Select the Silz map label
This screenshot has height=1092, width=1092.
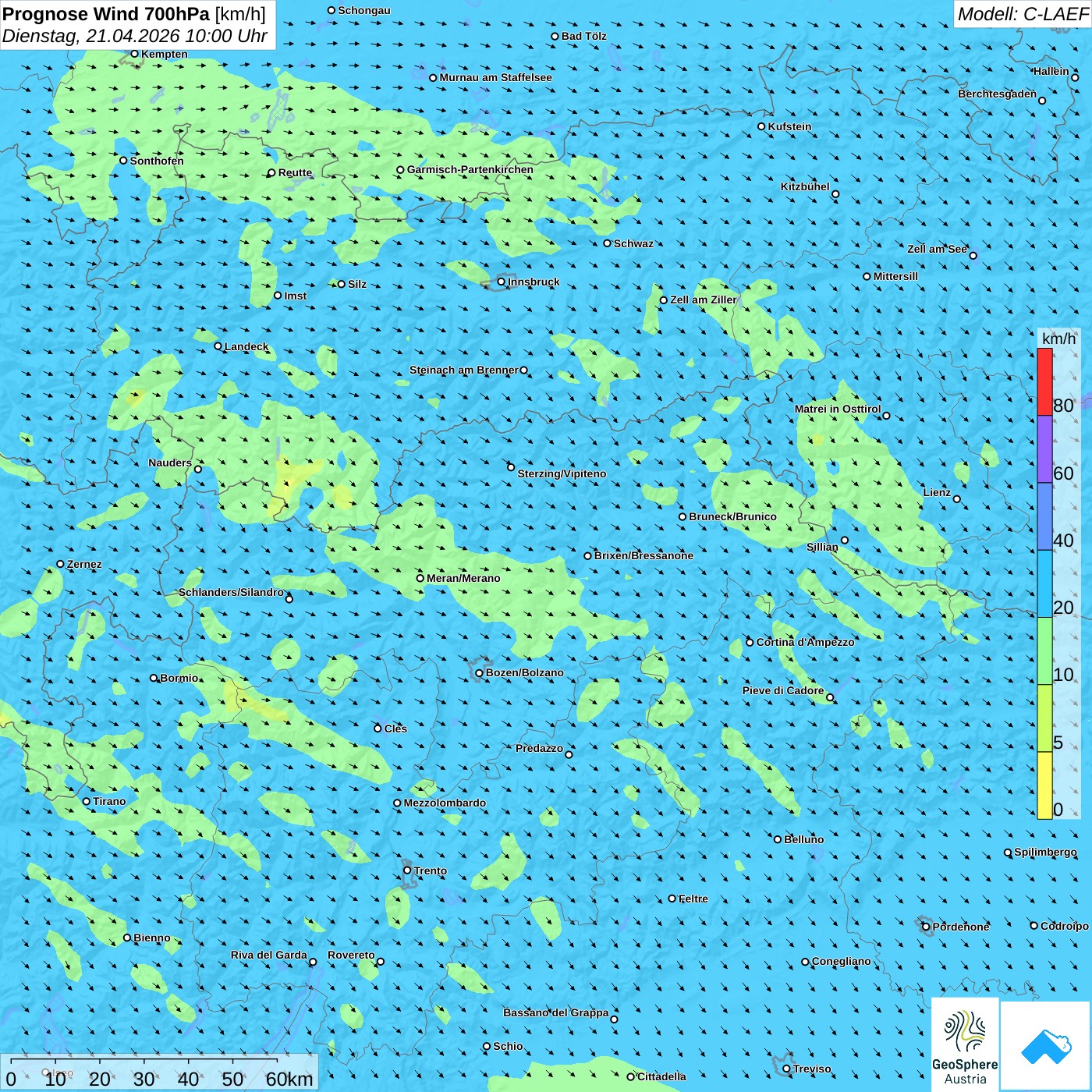click(x=357, y=284)
